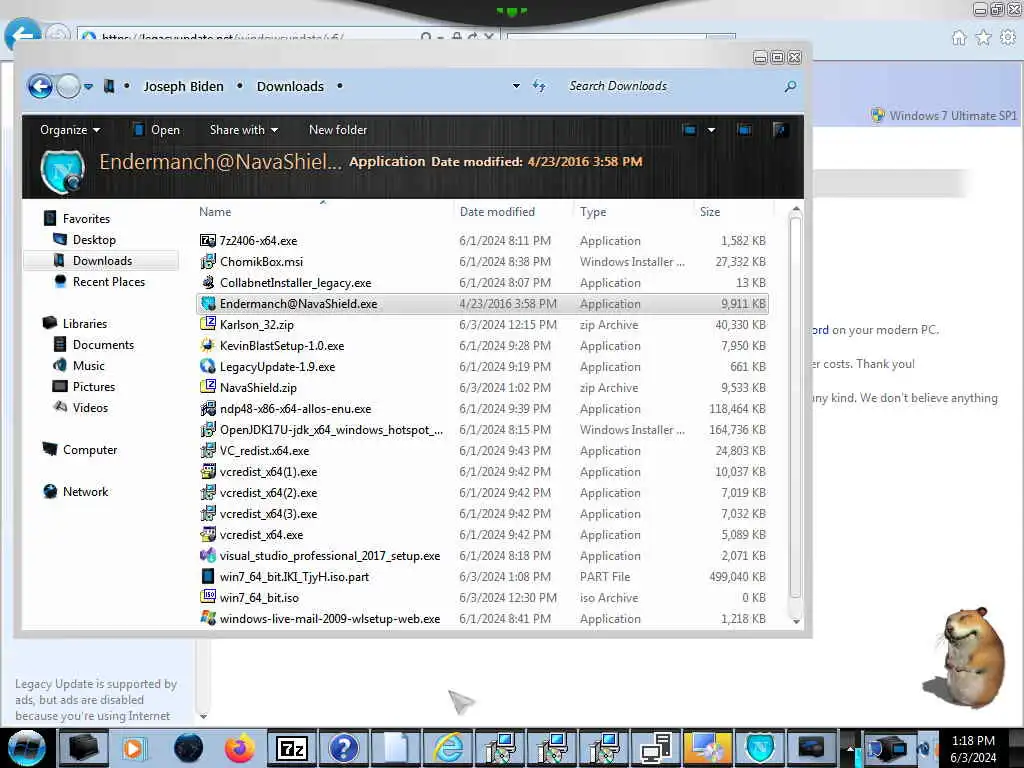Select Downloads in the navigation pane
This screenshot has height=768, width=1024.
pyautogui.click(x=102, y=261)
